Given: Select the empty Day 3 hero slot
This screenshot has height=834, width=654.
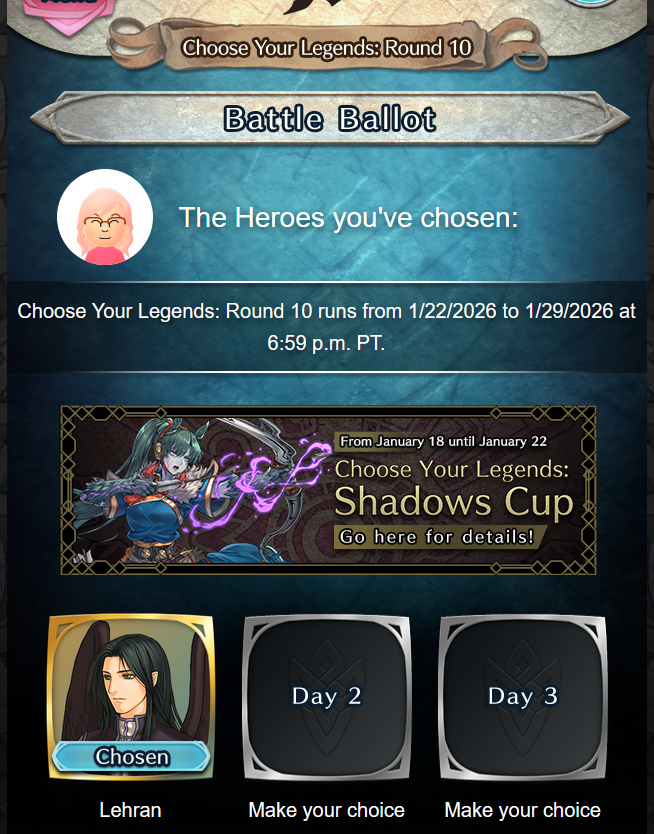Looking at the screenshot, I should pyautogui.click(x=523, y=697).
